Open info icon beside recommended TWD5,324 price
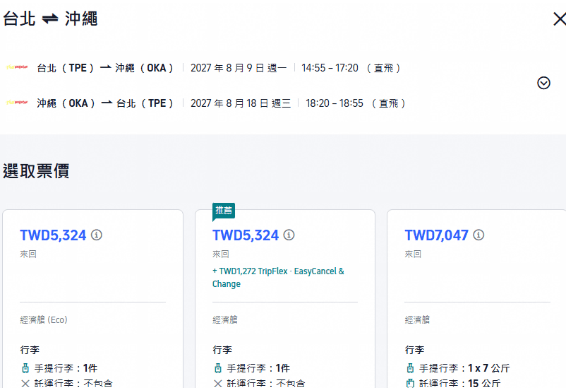570x388 pixels. point(289,235)
